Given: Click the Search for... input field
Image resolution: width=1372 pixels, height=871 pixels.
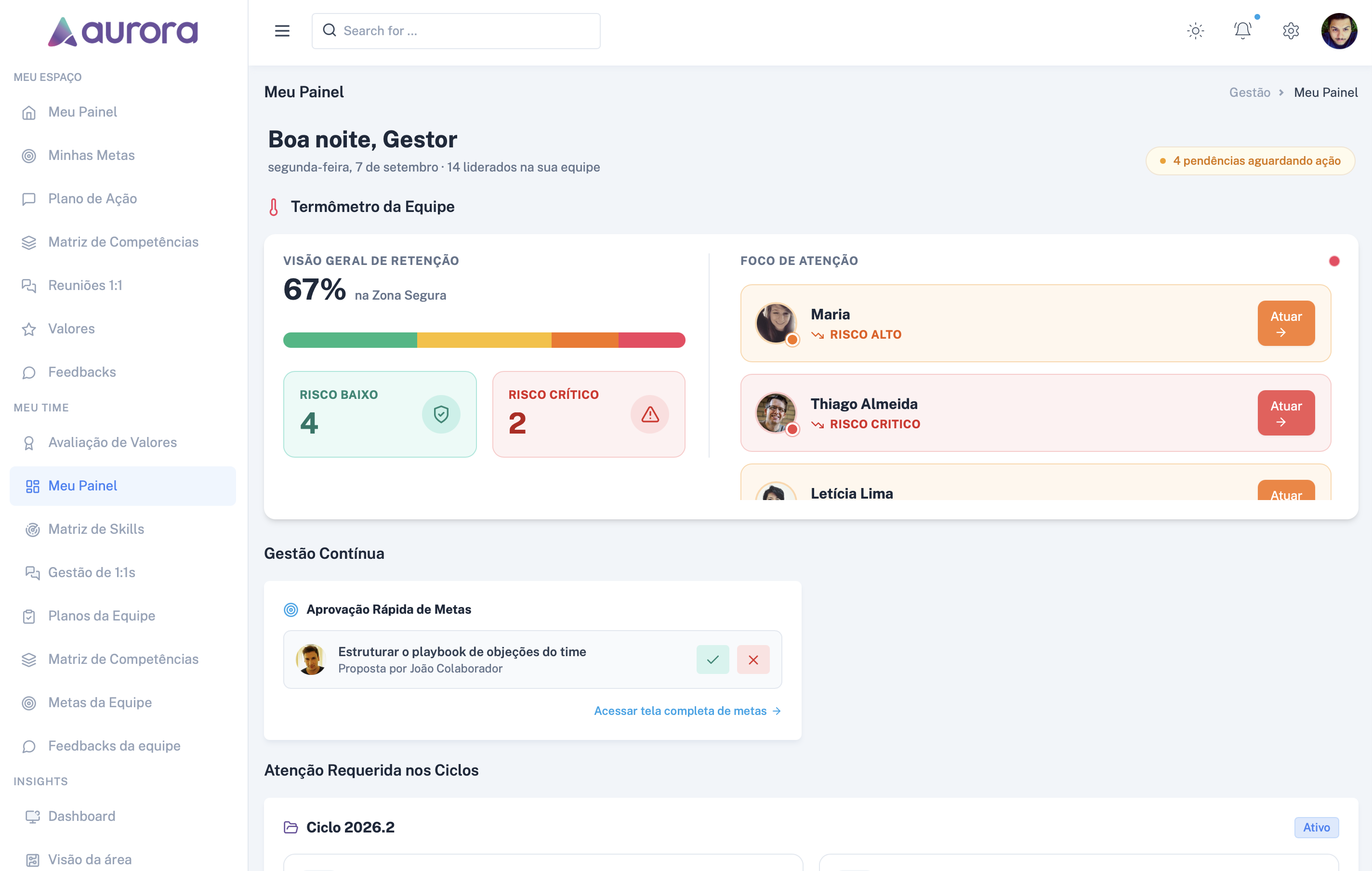Looking at the screenshot, I should pos(456,31).
